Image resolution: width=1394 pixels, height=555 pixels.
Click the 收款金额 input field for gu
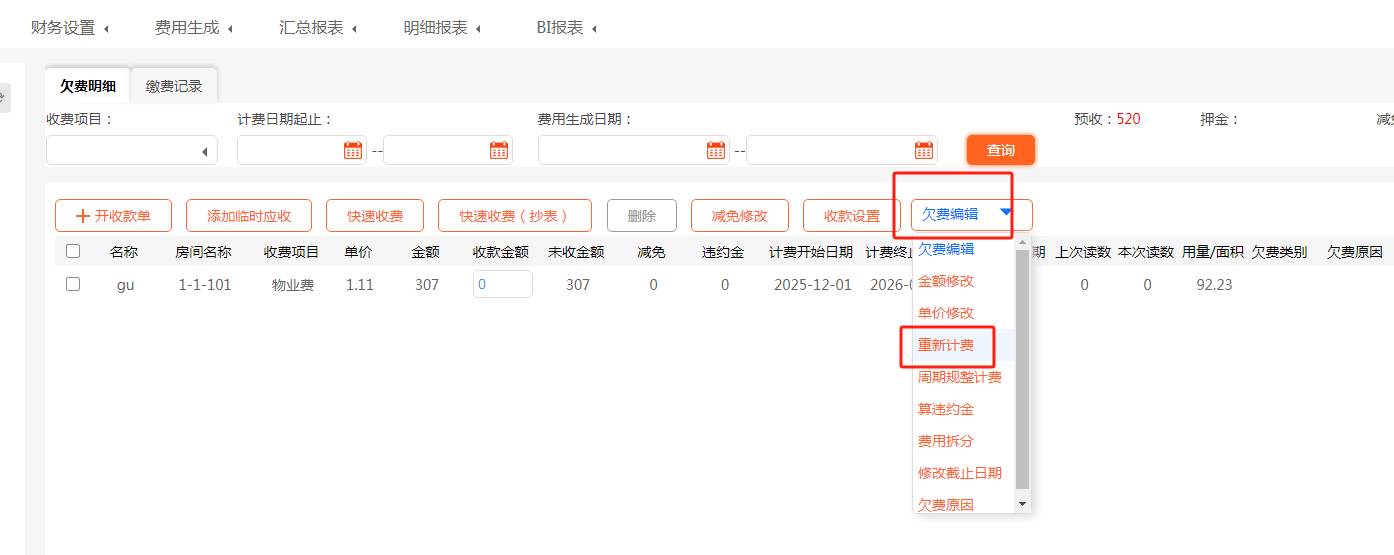pos(502,284)
